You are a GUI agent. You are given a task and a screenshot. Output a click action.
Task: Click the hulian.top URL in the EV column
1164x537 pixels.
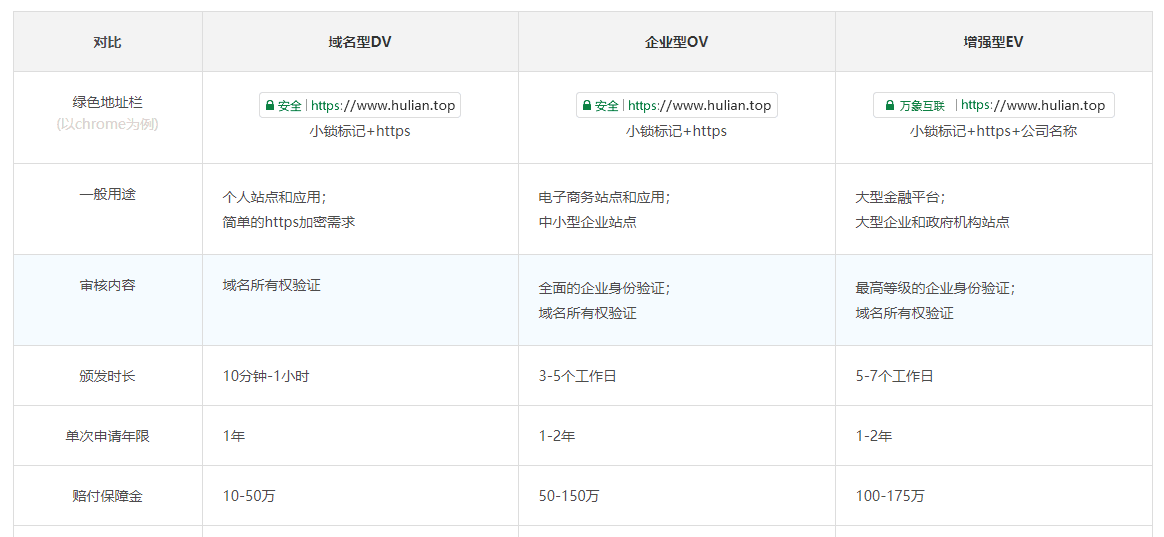point(1033,105)
